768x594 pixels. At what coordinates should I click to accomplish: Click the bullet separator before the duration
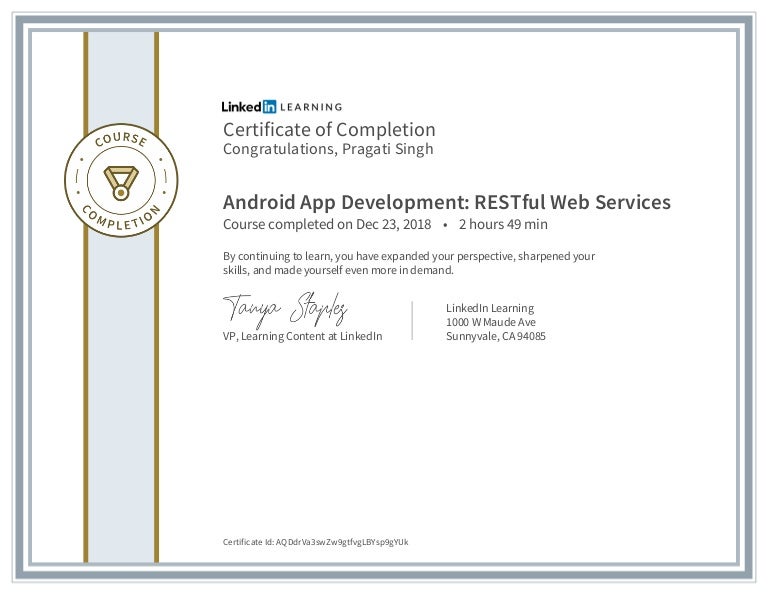point(444,225)
